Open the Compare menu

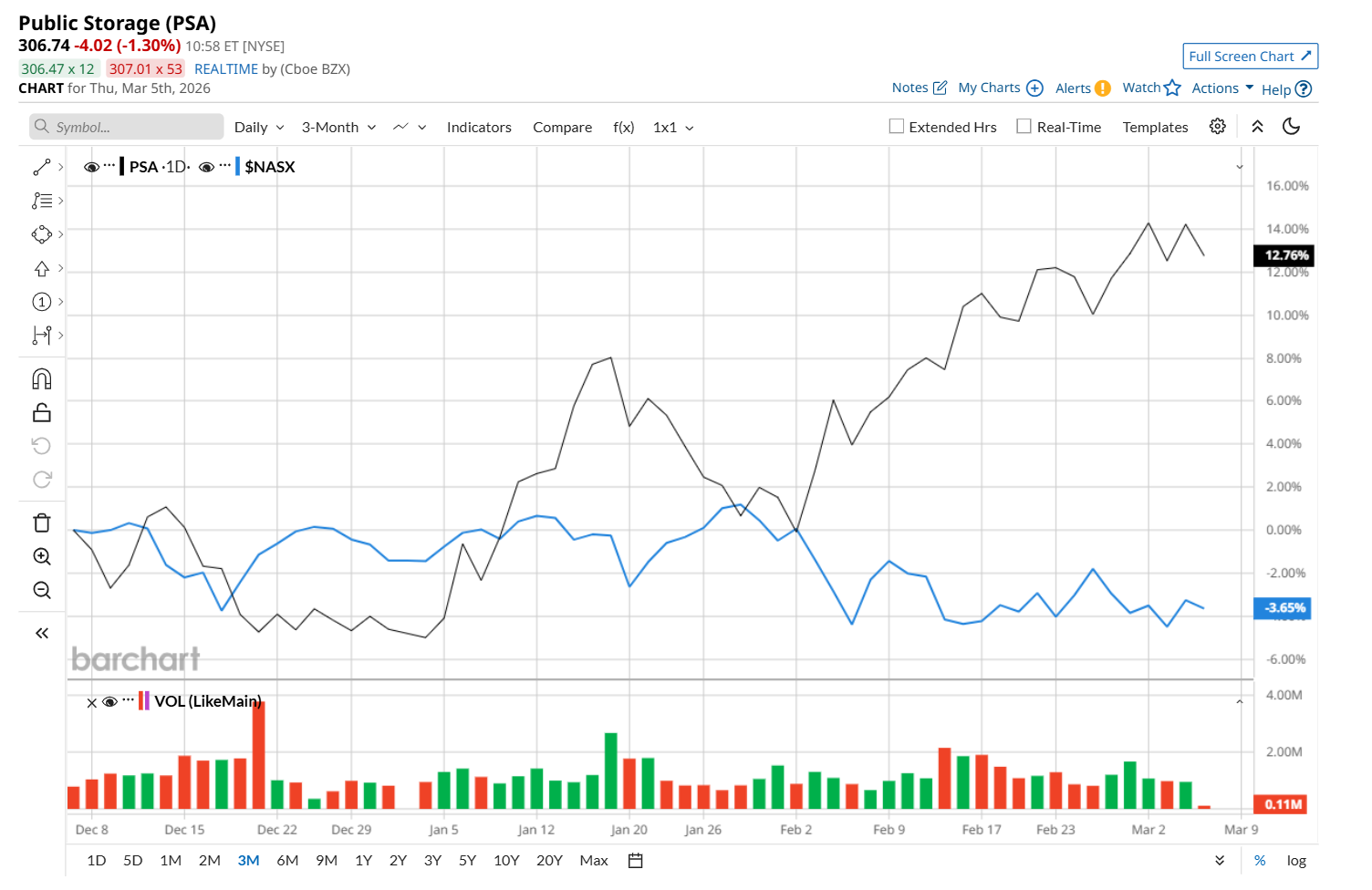562,128
